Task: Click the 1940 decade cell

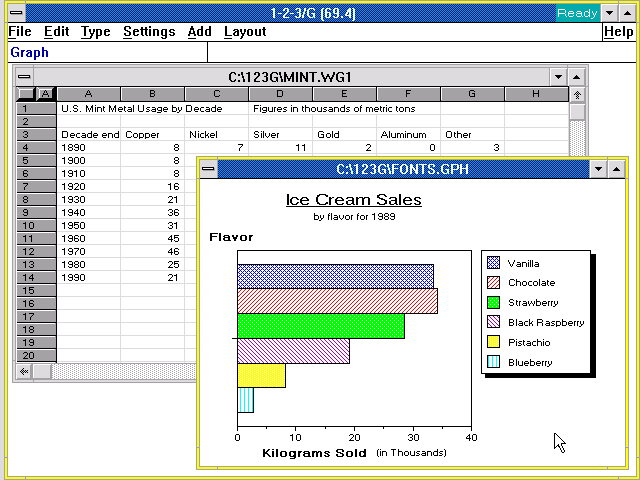Action: [x=89, y=213]
